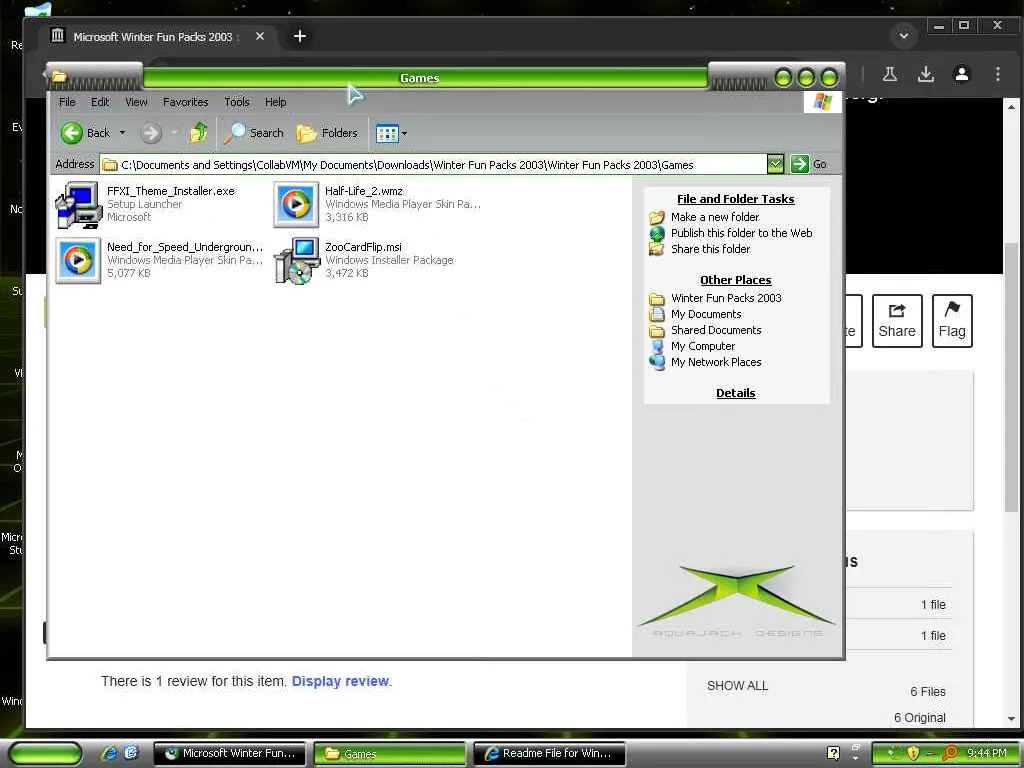Go up one folder level icon
Viewport: 1024px width, 768px height.
click(x=199, y=133)
